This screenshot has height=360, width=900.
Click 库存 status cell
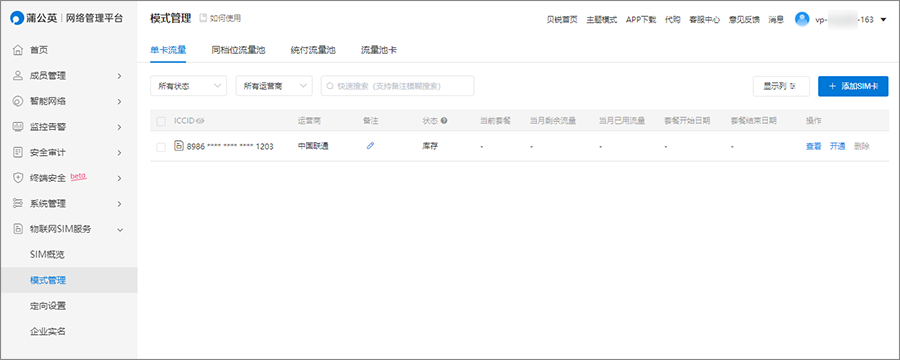(x=430, y=146)
